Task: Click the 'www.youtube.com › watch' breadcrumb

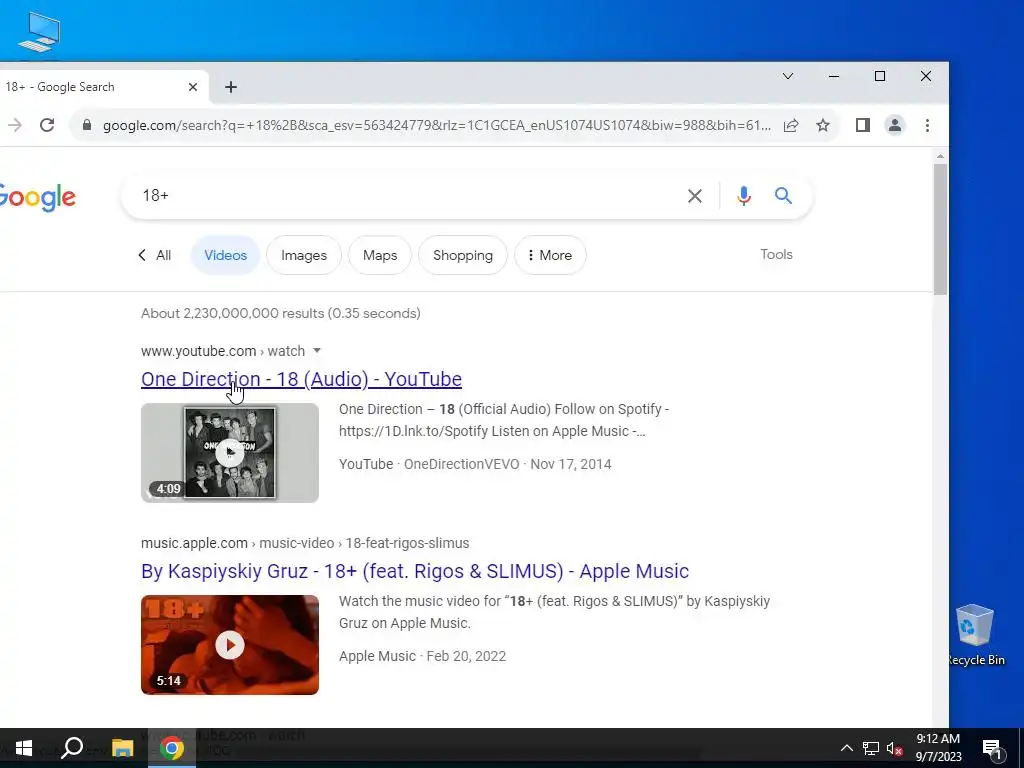Action: pyautogui.click(x=223, y=351)
